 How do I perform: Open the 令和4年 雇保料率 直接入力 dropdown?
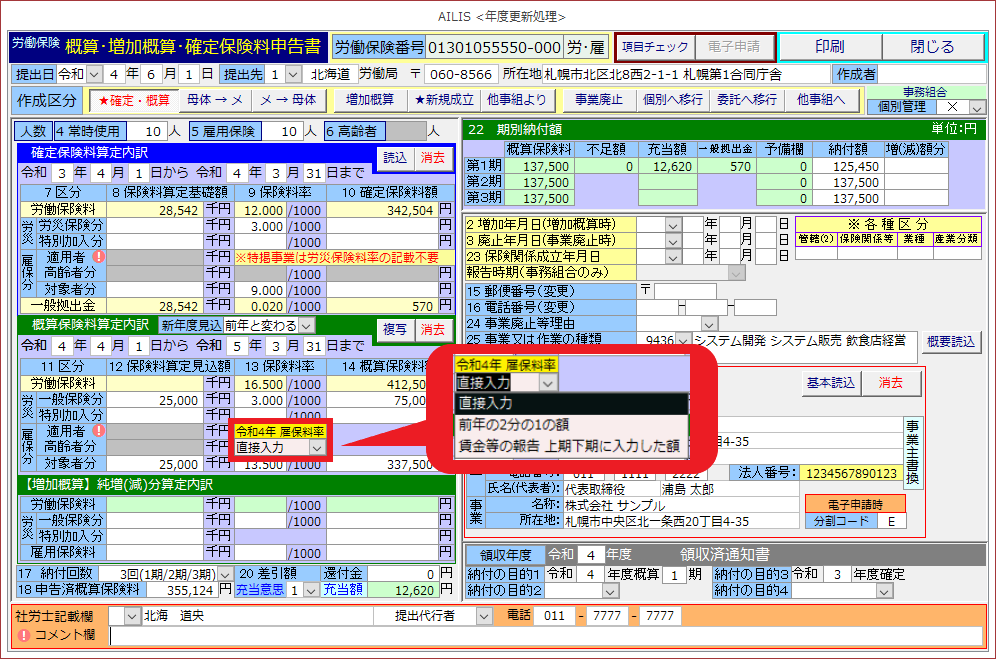click(x=316, y=448)
